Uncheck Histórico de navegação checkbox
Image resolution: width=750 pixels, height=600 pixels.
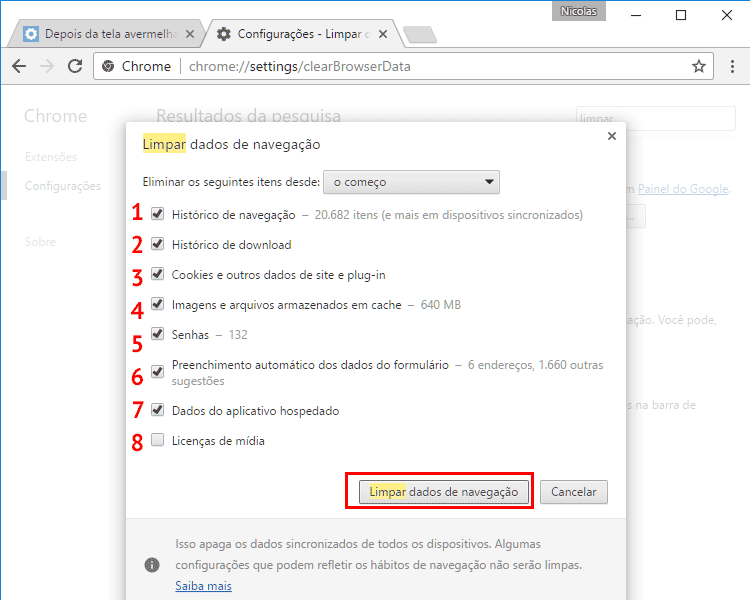pos(157,214)
